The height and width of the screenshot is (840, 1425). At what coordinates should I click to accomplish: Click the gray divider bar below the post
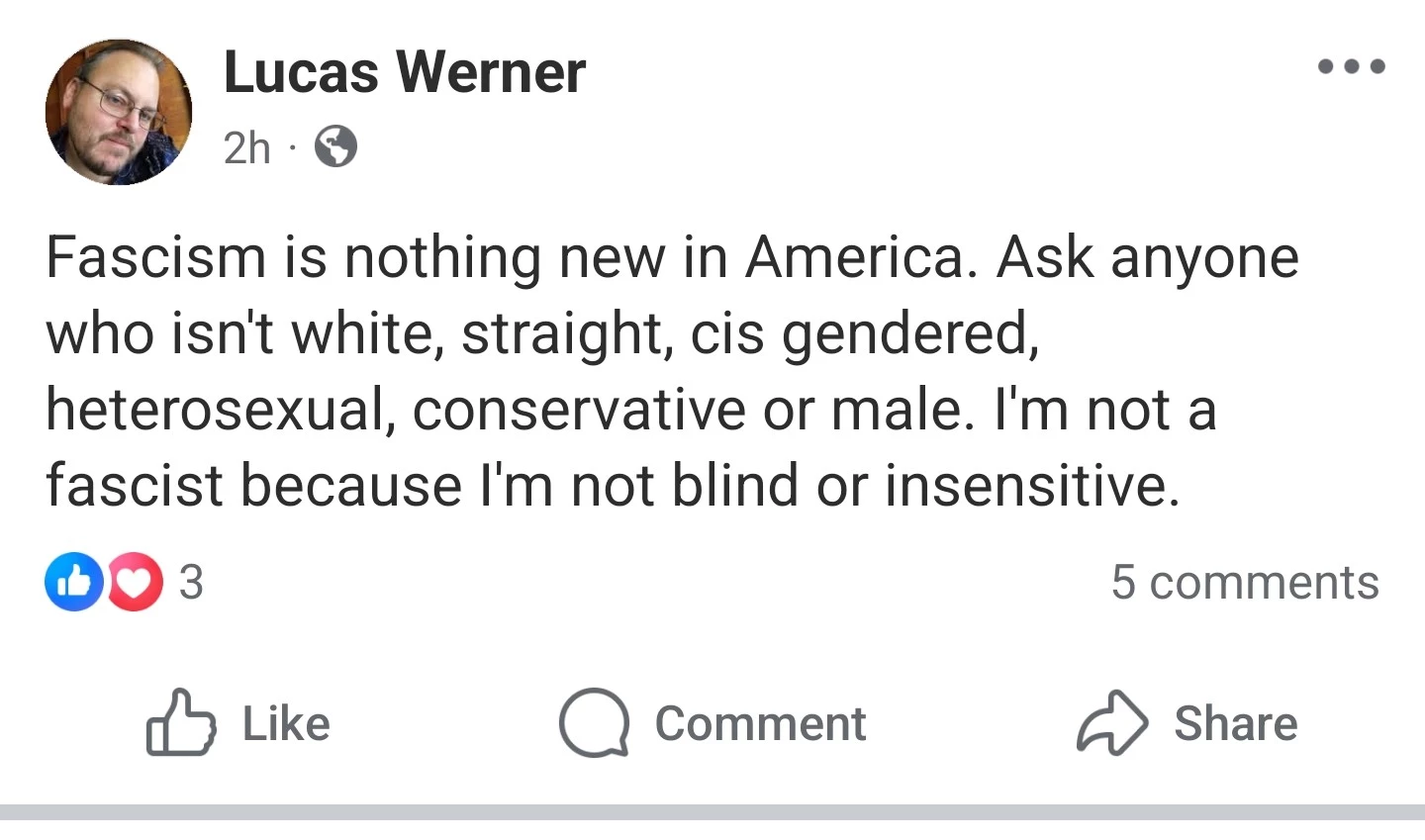(x=712, y=812)
